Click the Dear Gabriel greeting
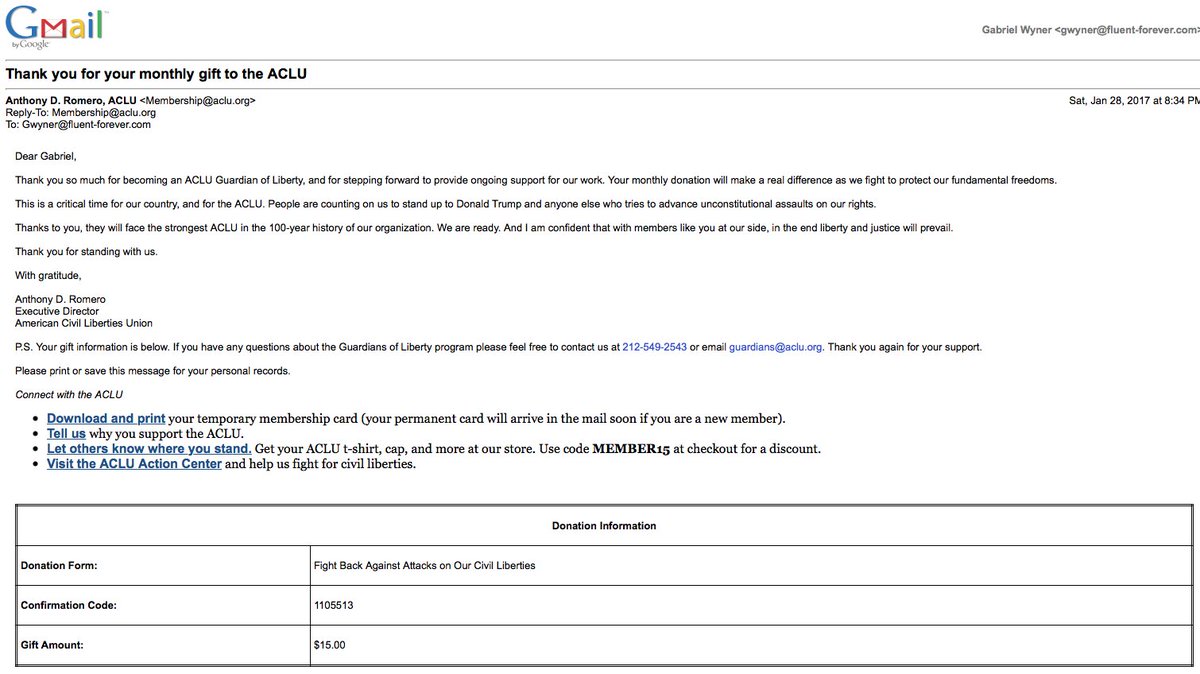The height and width of the screenshot is (674, 1200). coord(45,156)
